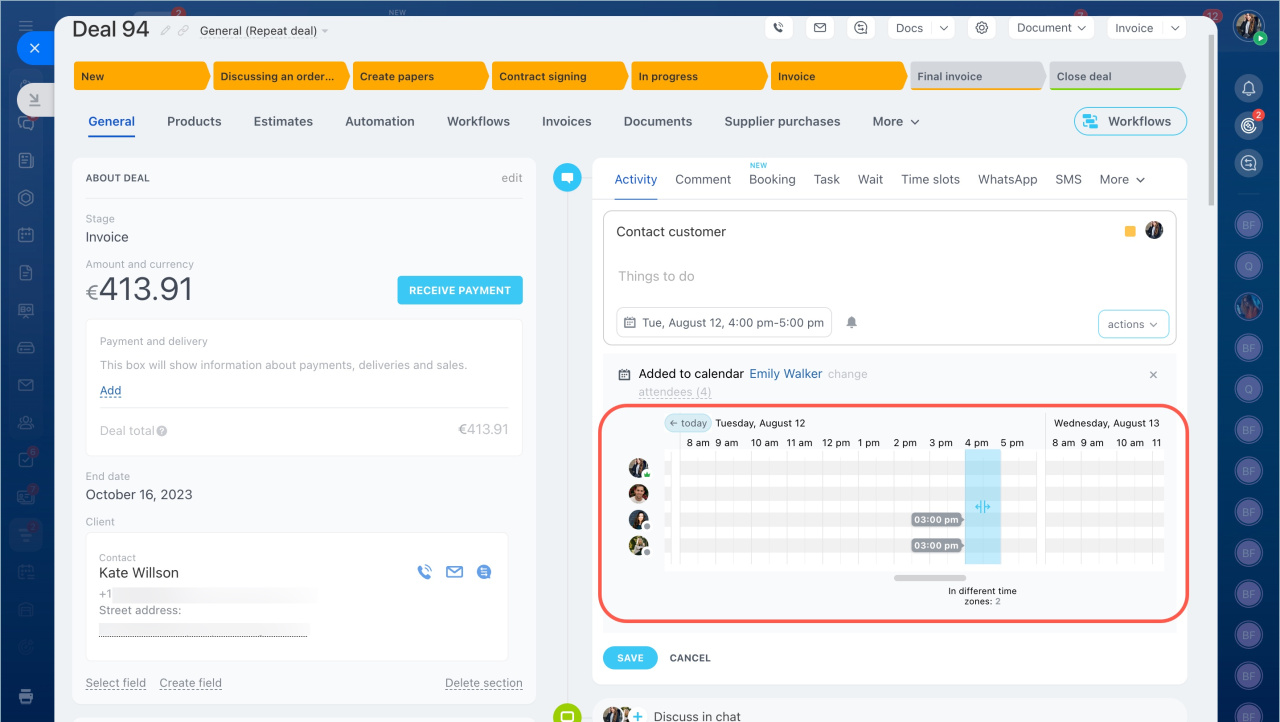Open the actions dropdown in activity
This screenshot has height=722, width=1280.
(1132, 324)
